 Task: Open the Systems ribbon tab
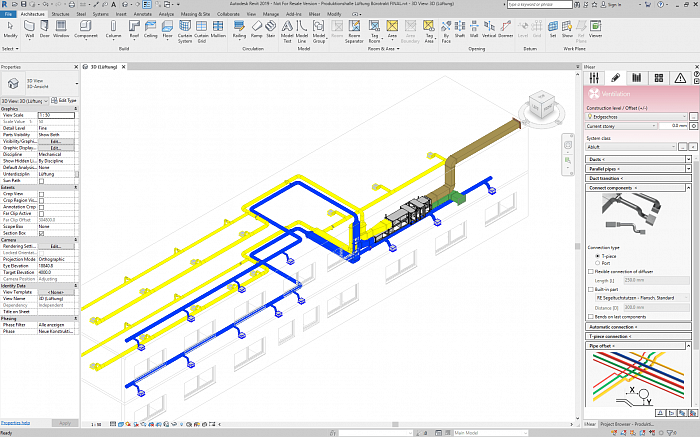tap(100, 14)
